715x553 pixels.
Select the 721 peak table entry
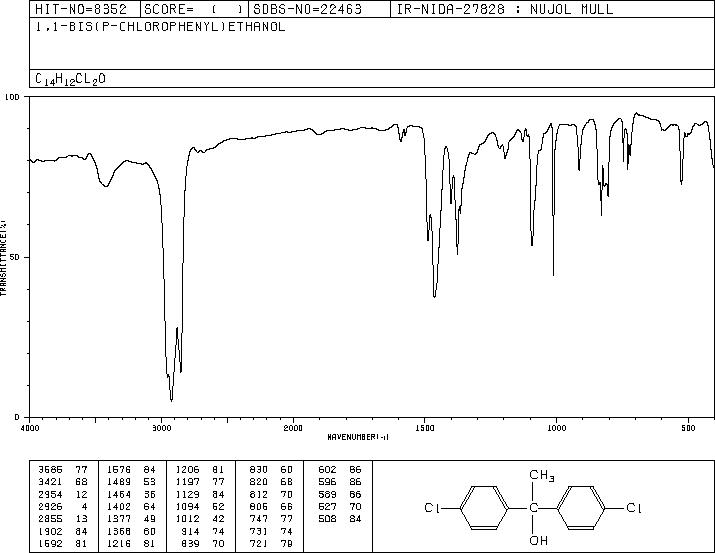click(x=271, y=543)
